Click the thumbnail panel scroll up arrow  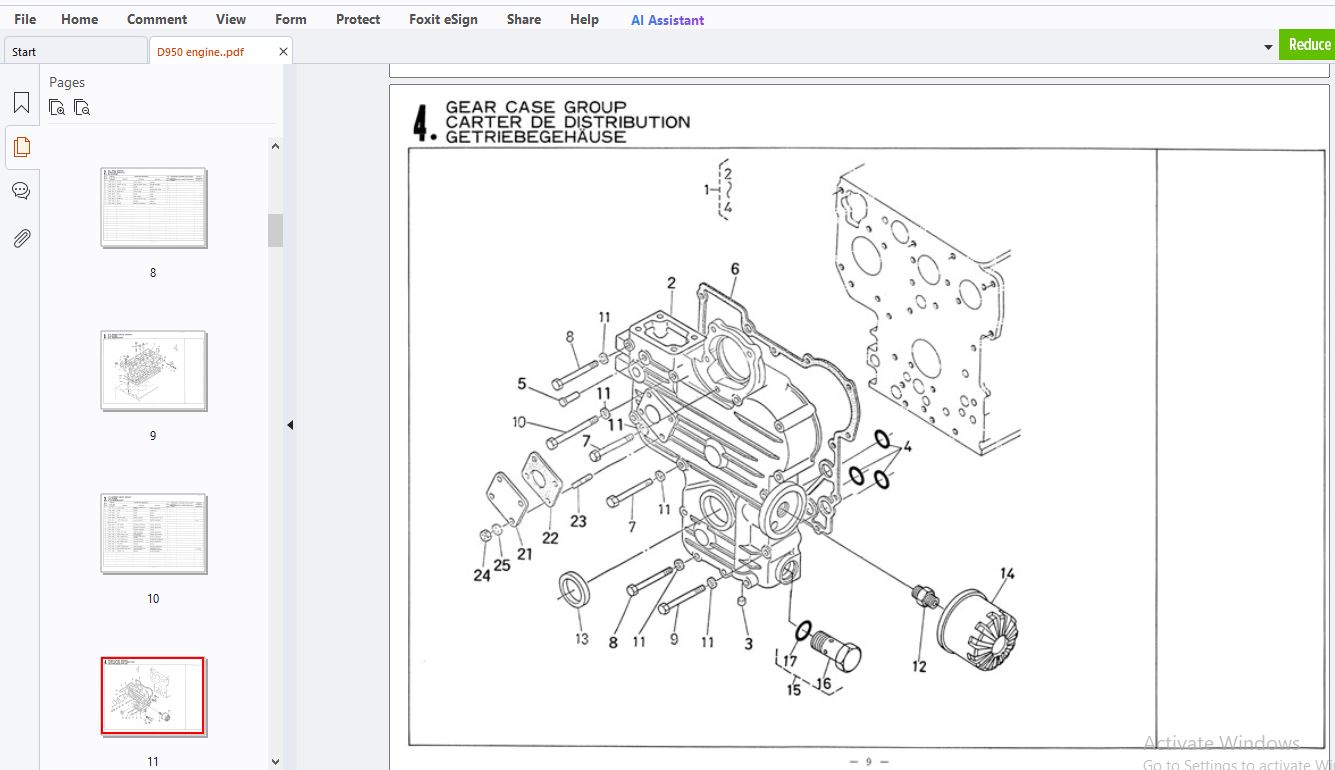(275, 146)
